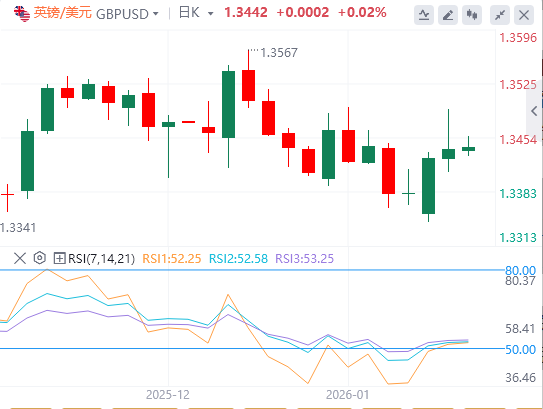Image resolution: width=543 pixels, height=409 pixels.
Task: Expand the right side panel chevron
Action: click(534, 111)
